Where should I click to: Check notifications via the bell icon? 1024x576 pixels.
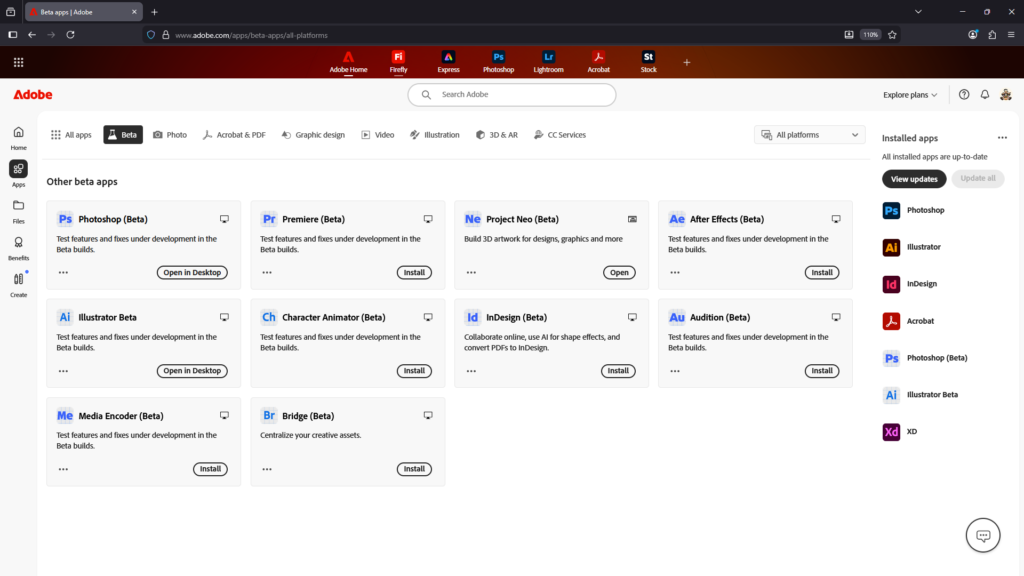click(984, 94)
